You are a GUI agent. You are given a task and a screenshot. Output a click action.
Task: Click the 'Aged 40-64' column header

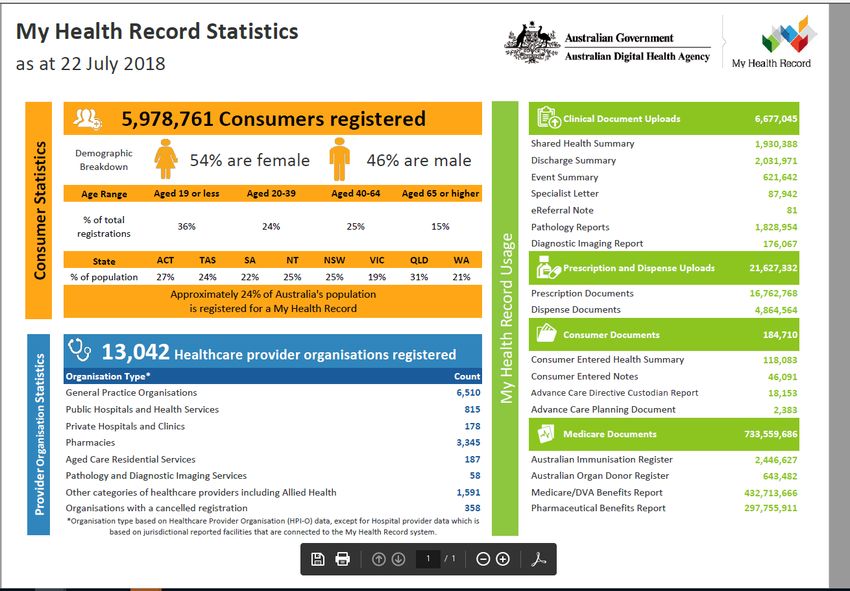(x=356, y=194)
